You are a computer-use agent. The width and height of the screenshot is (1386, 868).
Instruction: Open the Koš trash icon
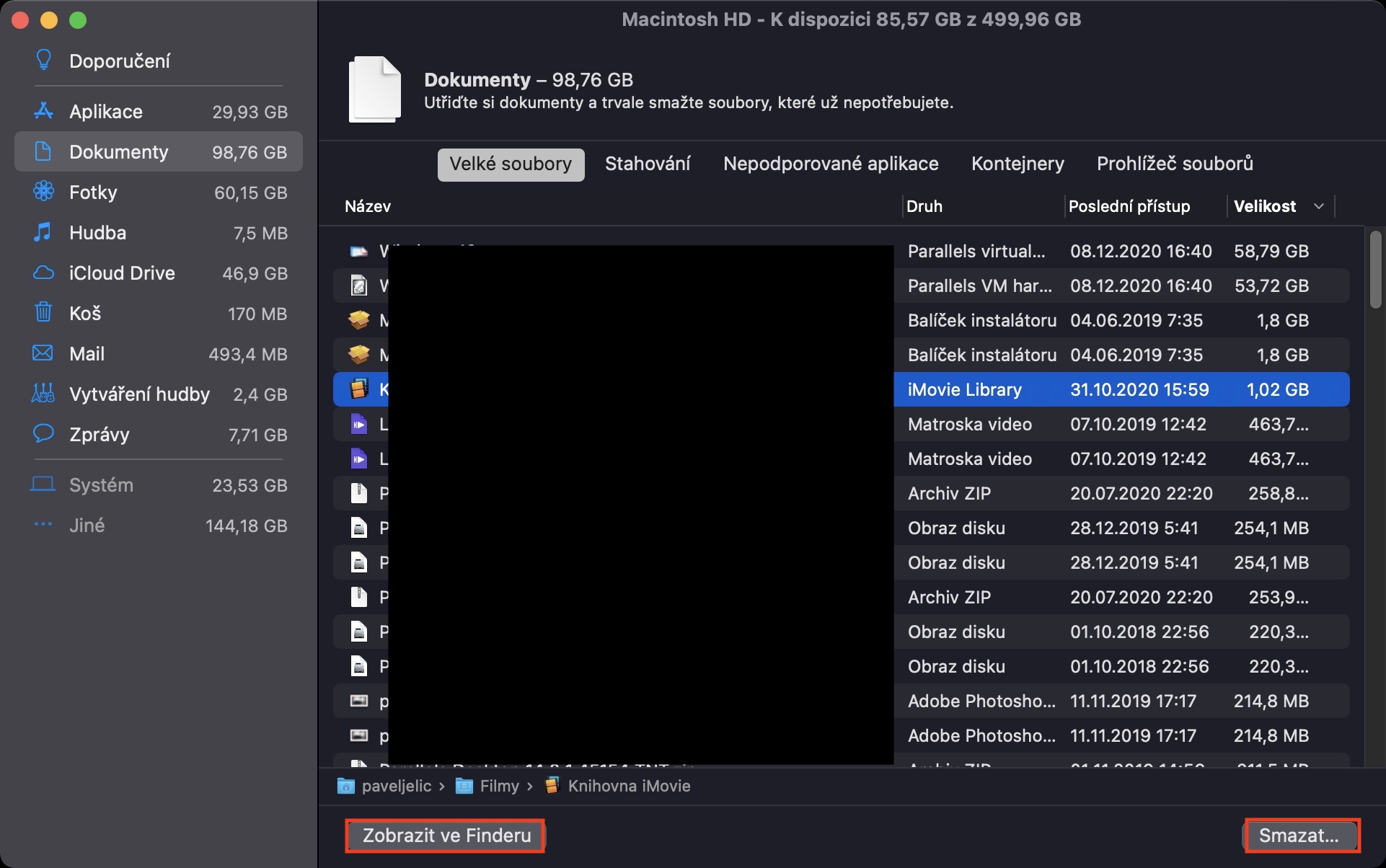click(x=43, y=313)
